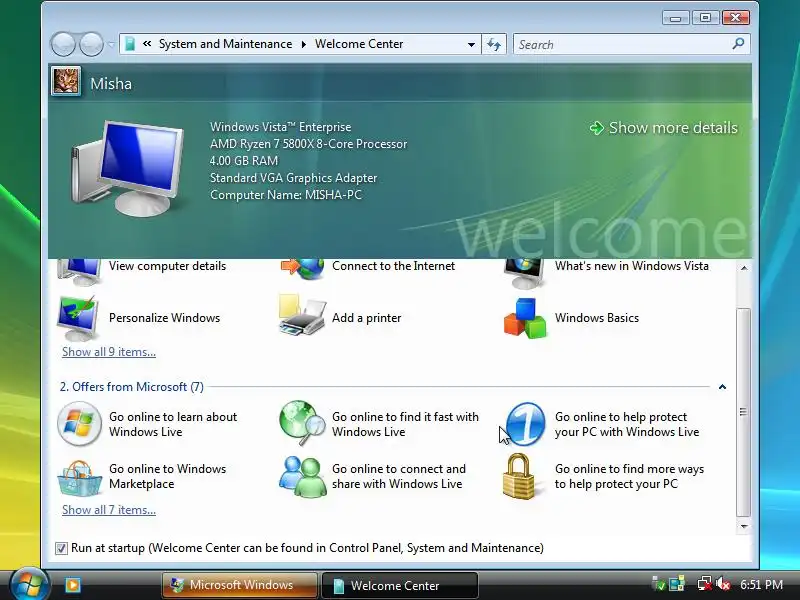Image resolution: width=800 pixels, height=600 pixels.
Task: Switch to Microsoft Windows taskbar button
Action: (240, 585)
